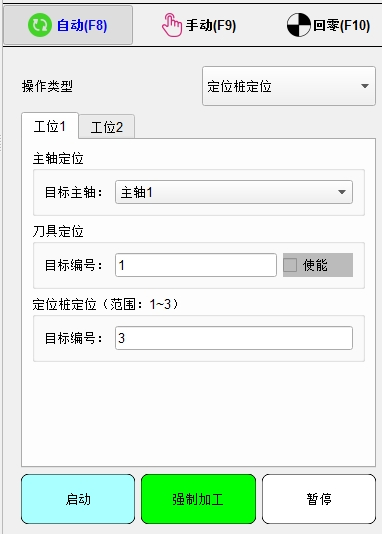
Task: Click the 刀具定位 目标编号 input field
Action: [196, 265]
